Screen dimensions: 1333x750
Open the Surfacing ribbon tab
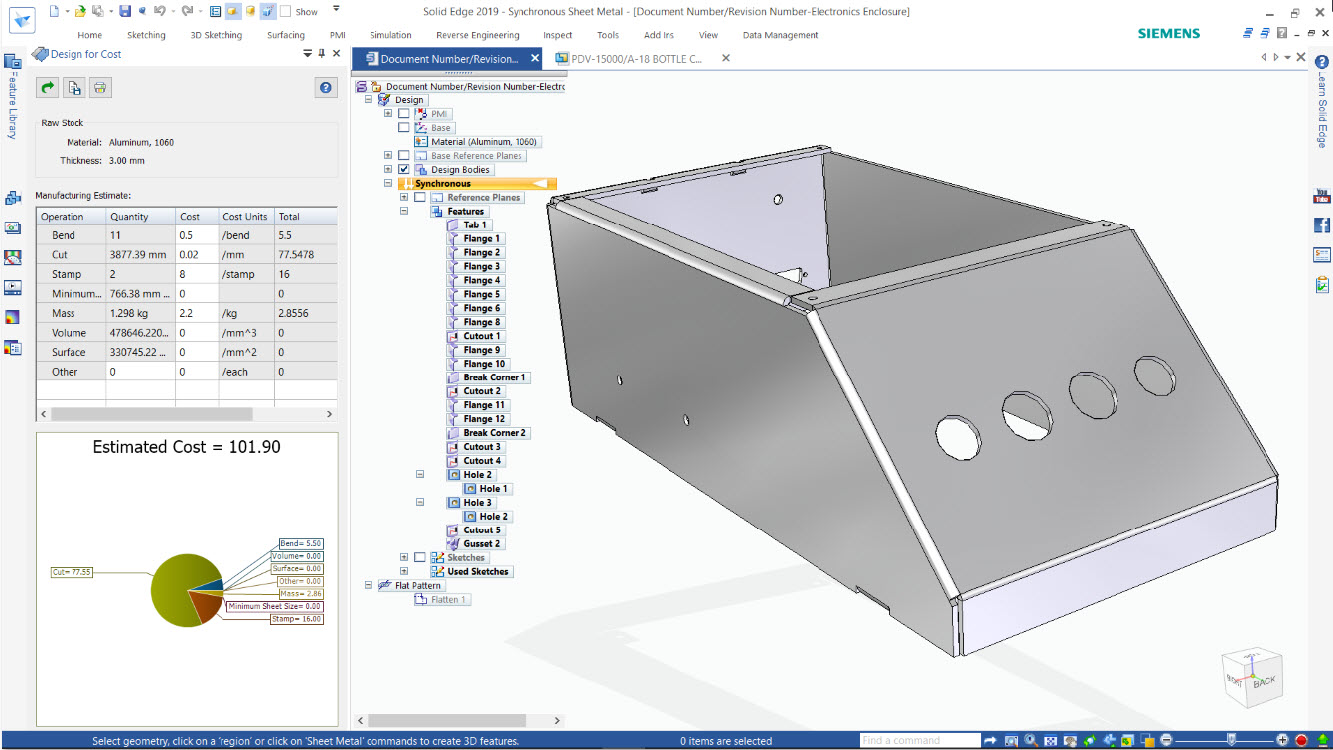[x=286, y=35]
